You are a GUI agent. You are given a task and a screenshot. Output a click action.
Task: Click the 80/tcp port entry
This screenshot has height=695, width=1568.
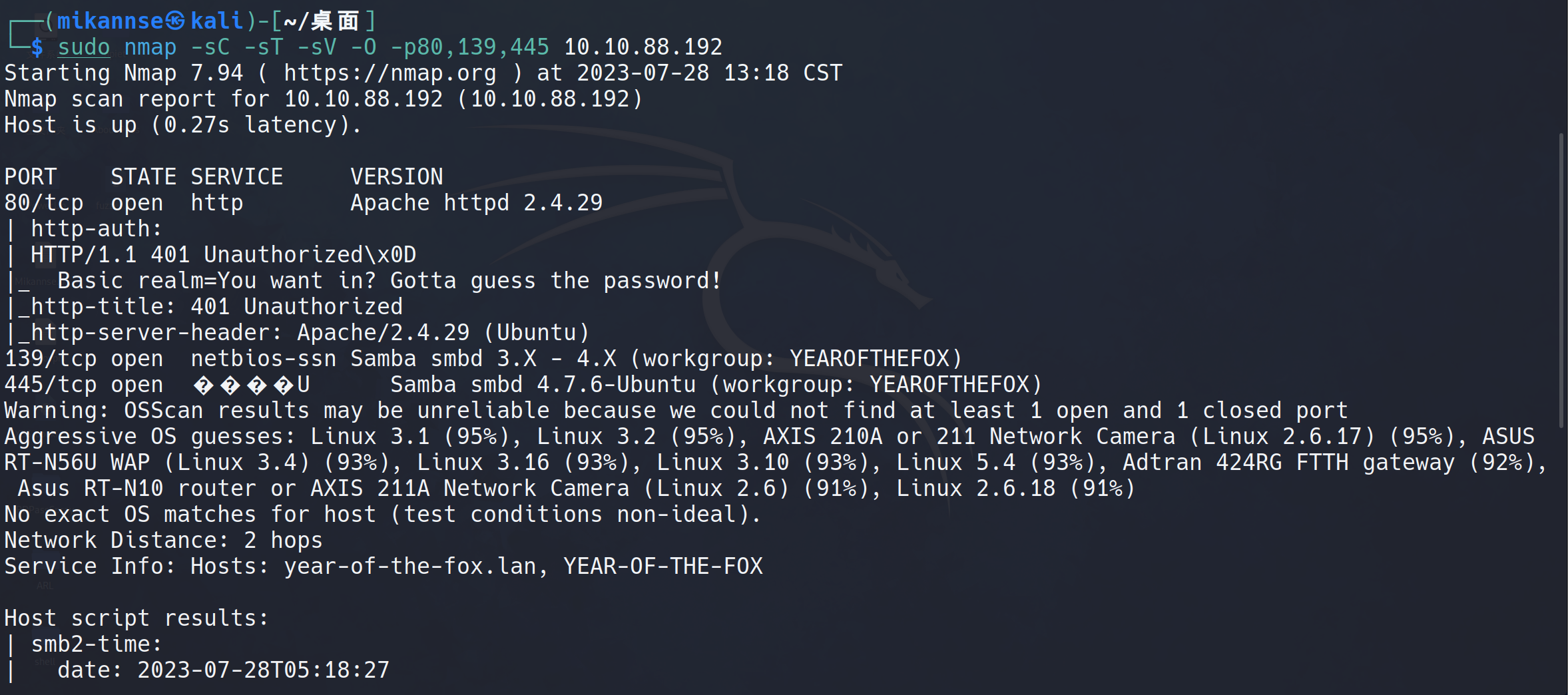click(44, 203)
